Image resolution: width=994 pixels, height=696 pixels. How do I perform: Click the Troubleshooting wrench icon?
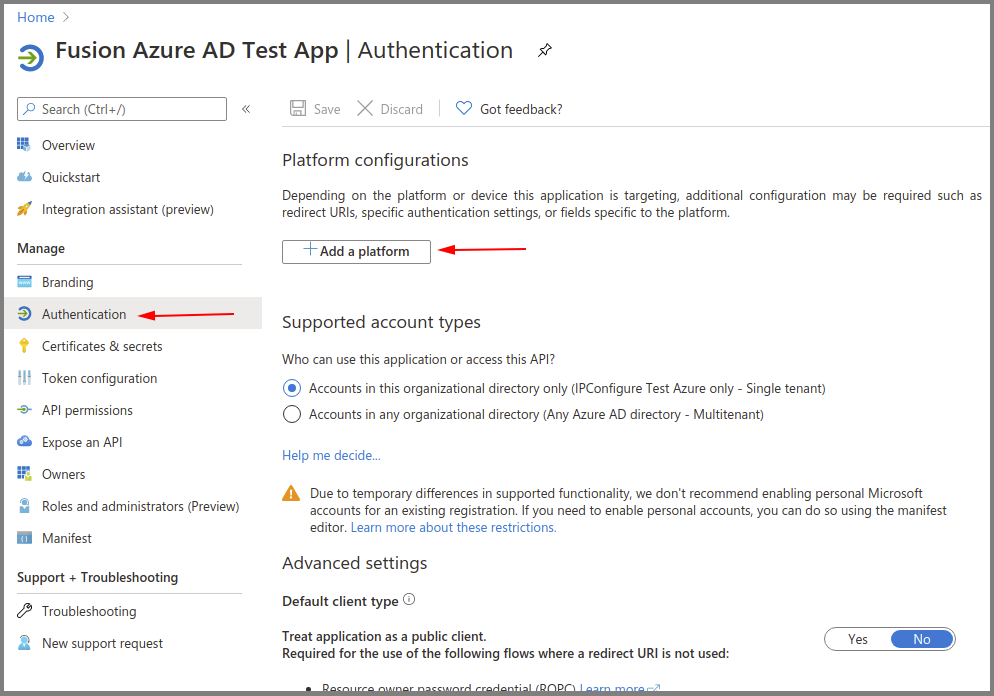coord(24,610)
